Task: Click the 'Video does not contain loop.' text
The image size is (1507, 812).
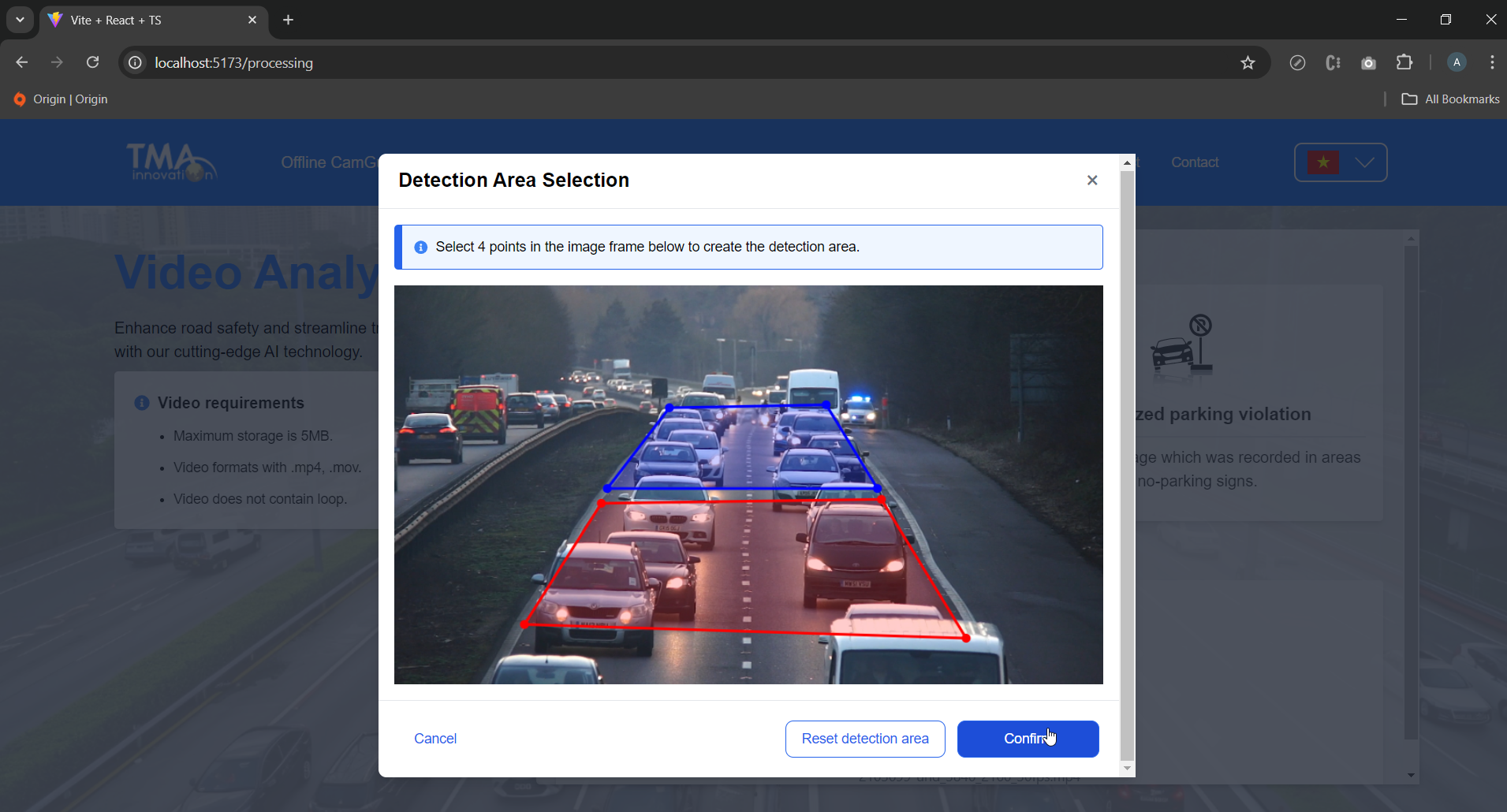Action: tap(260, 499)
